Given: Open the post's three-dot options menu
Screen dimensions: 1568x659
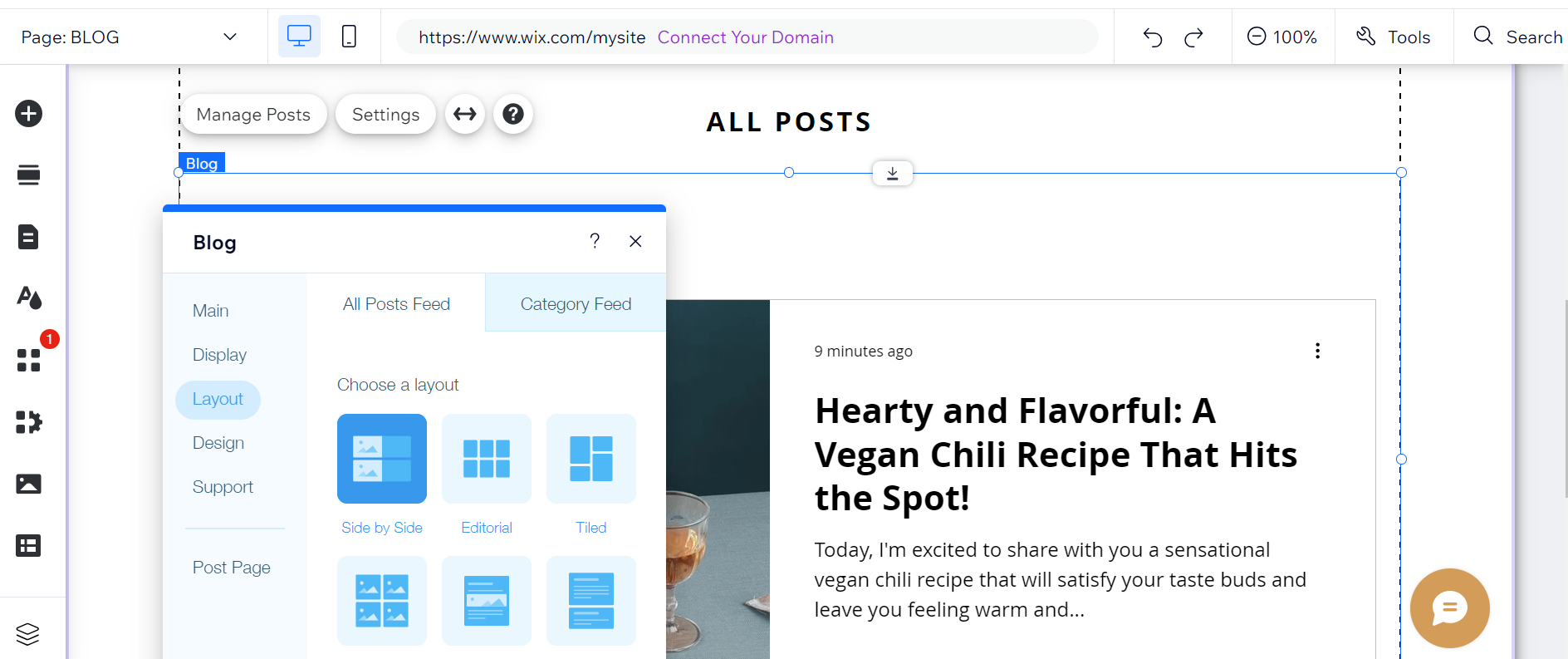Looking at the screenshot, I should pyautogui.click(x=1317, y=351).
